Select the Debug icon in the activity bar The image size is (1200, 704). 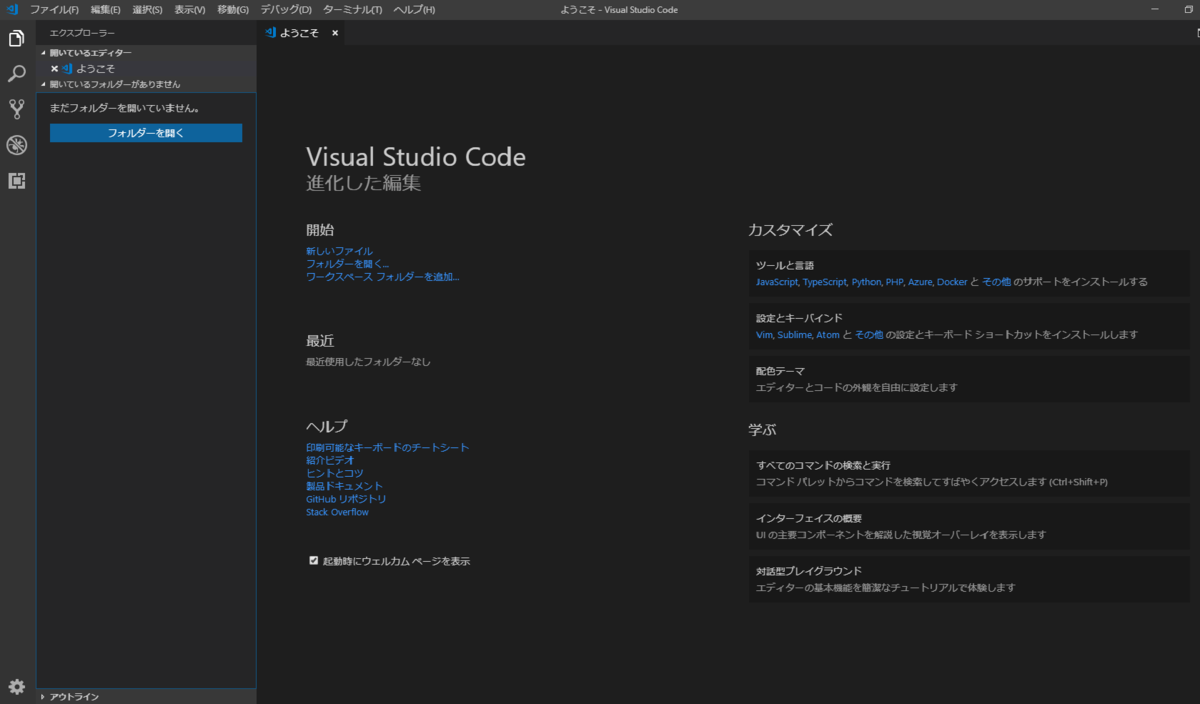16,145
